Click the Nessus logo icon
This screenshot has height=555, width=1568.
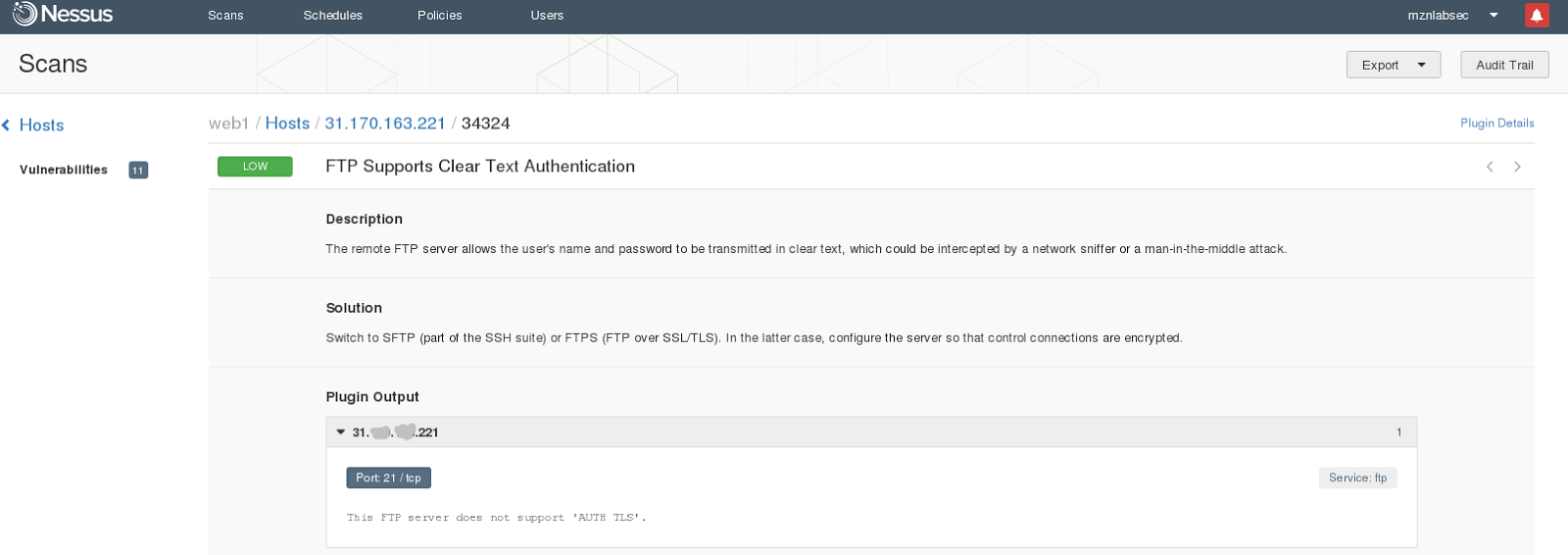coord(24,14)
